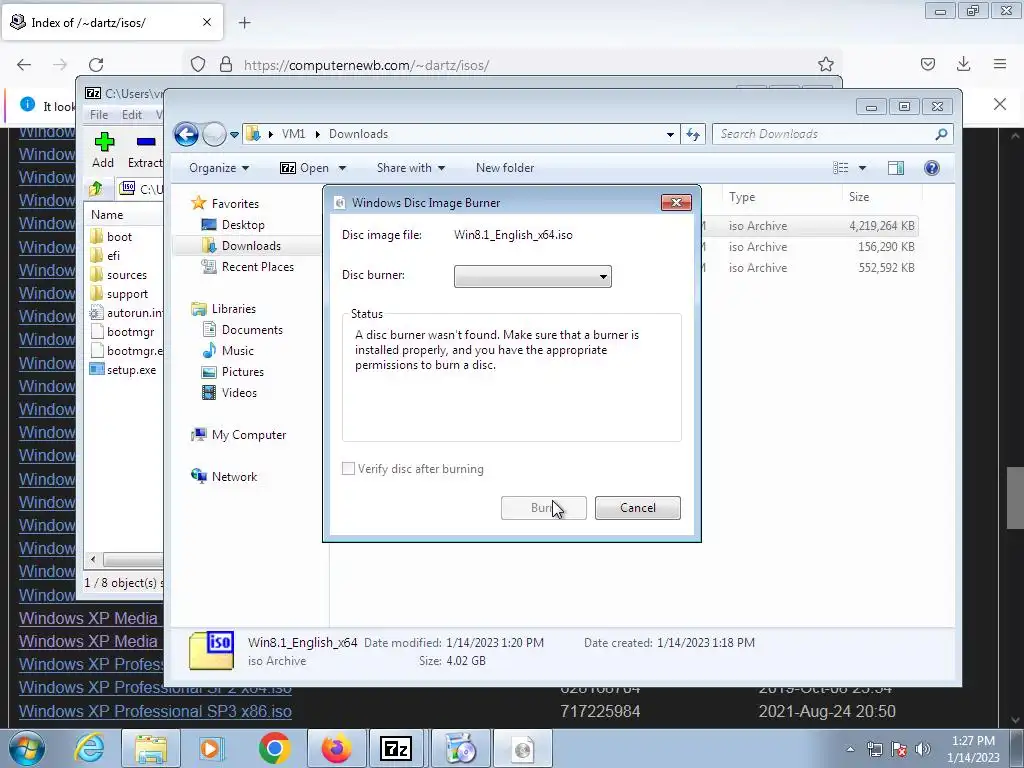This screenshot has height=768, width=1024.
Task: Open the Firefox downloads panel icon
Action: point(963,64)
